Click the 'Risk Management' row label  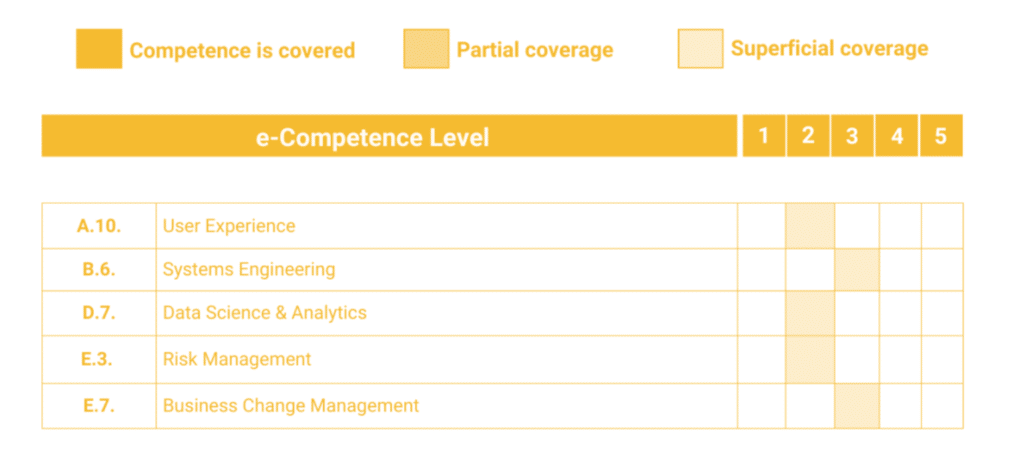237,359
